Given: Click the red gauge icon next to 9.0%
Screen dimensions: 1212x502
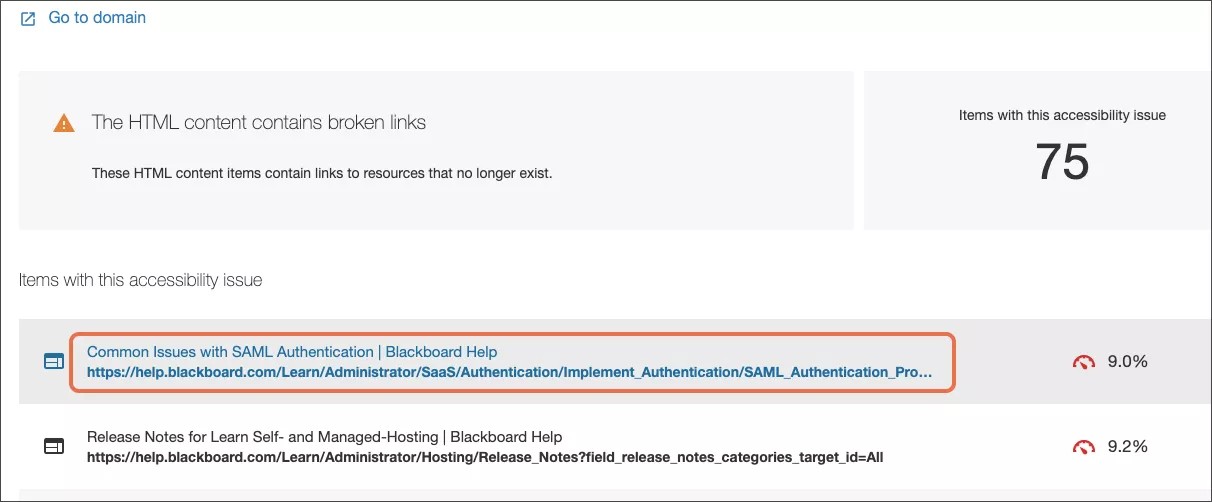Looking at the screenshot, I should (1083, 362).
